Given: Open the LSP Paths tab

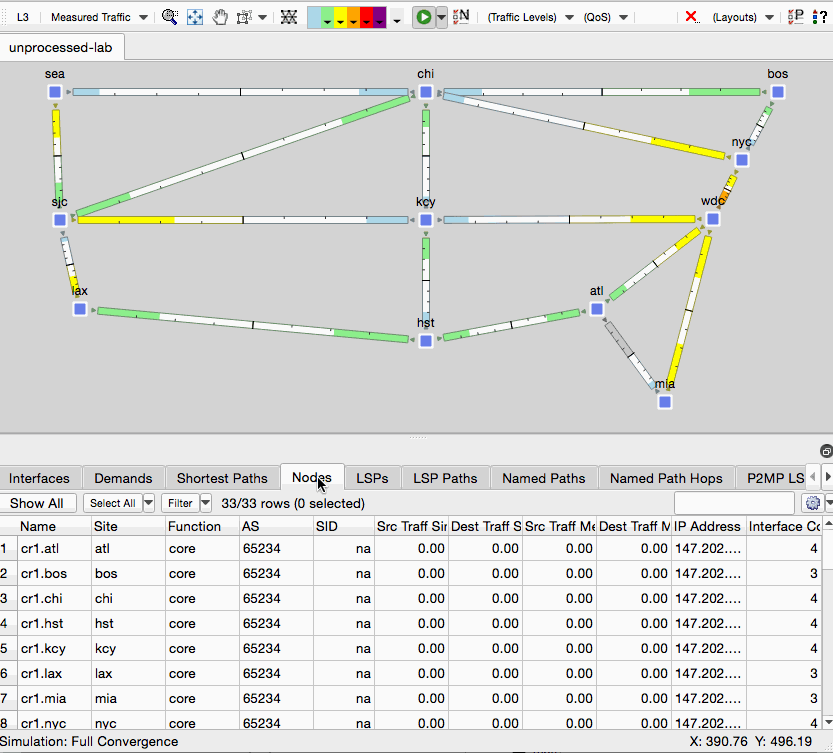Looking at the screenshot, I should pos(445,478).
